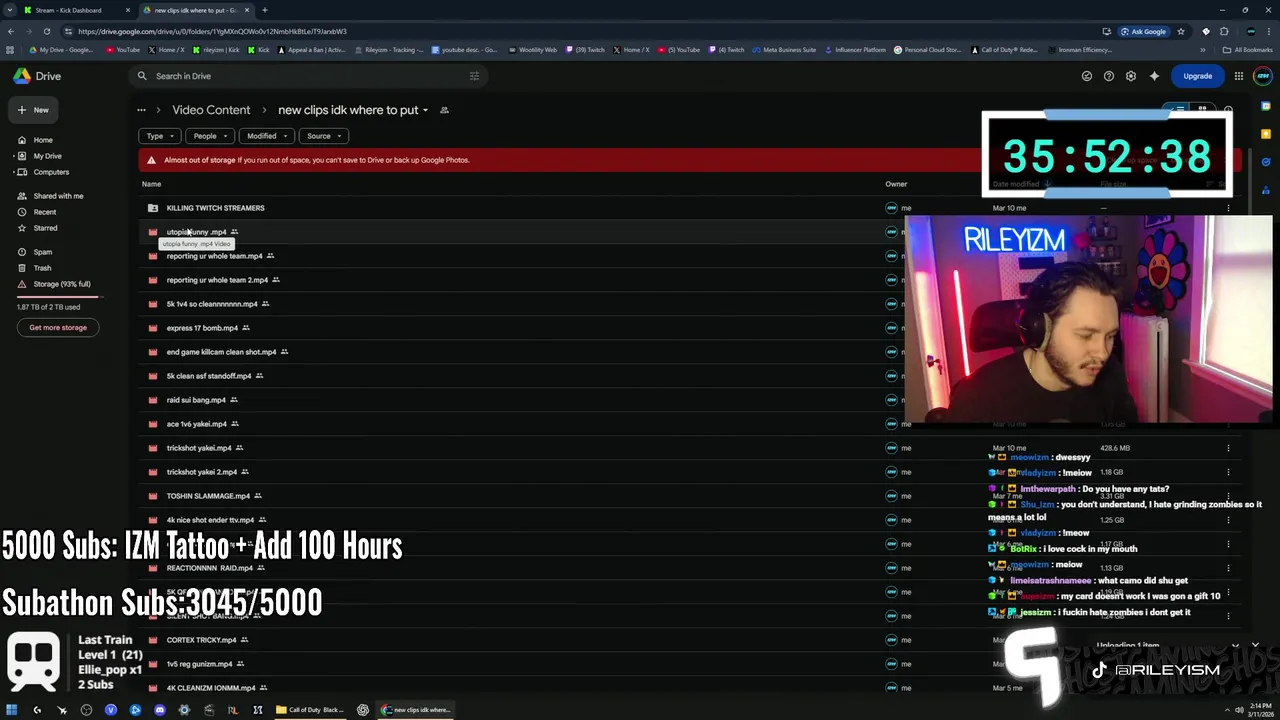Focus the Search in Drive field
The image size is (1280, 720).
pos(310,76)
